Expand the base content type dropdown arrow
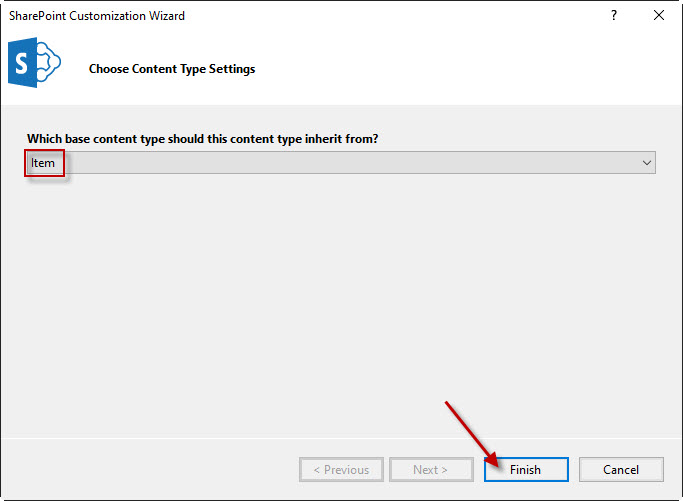This screenshot has width=683, height=501. [646, 163]
